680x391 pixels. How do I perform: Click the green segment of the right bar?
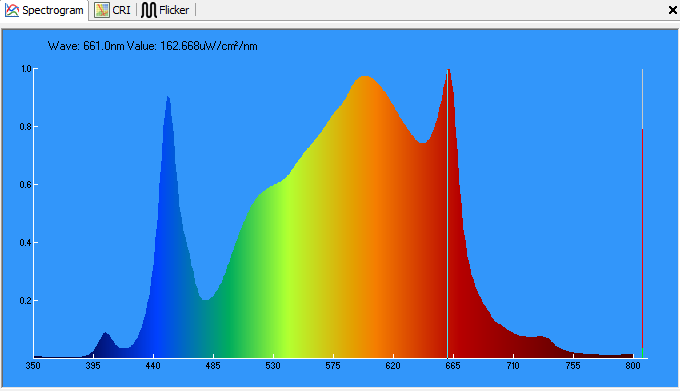click(642, 352)
